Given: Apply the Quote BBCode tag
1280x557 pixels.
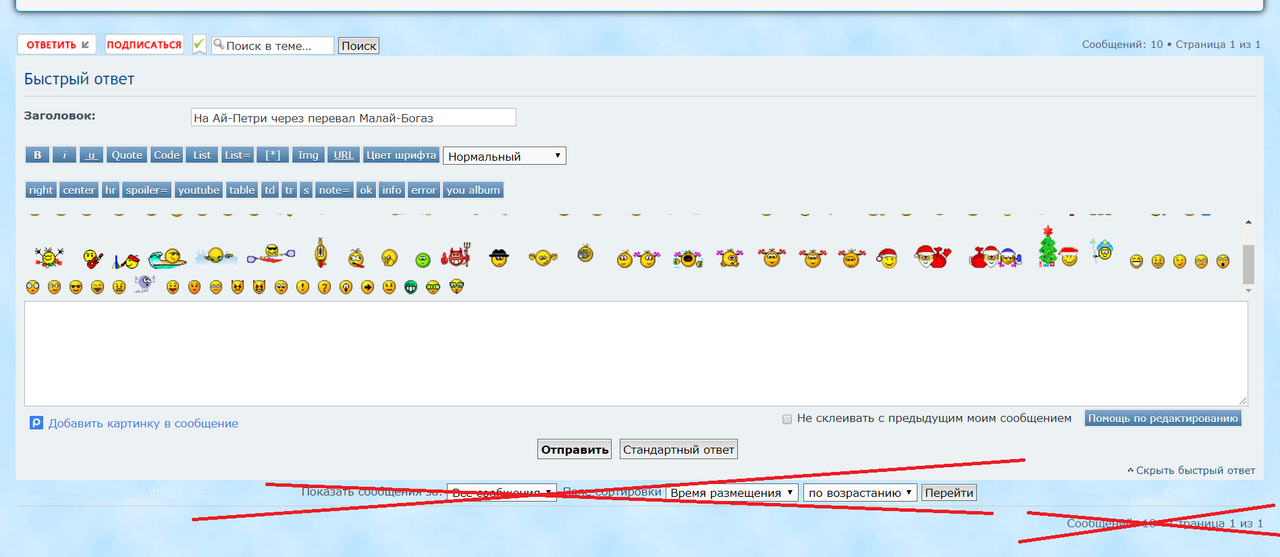Looking at the screenshot, I should click(x=127, y=155).
